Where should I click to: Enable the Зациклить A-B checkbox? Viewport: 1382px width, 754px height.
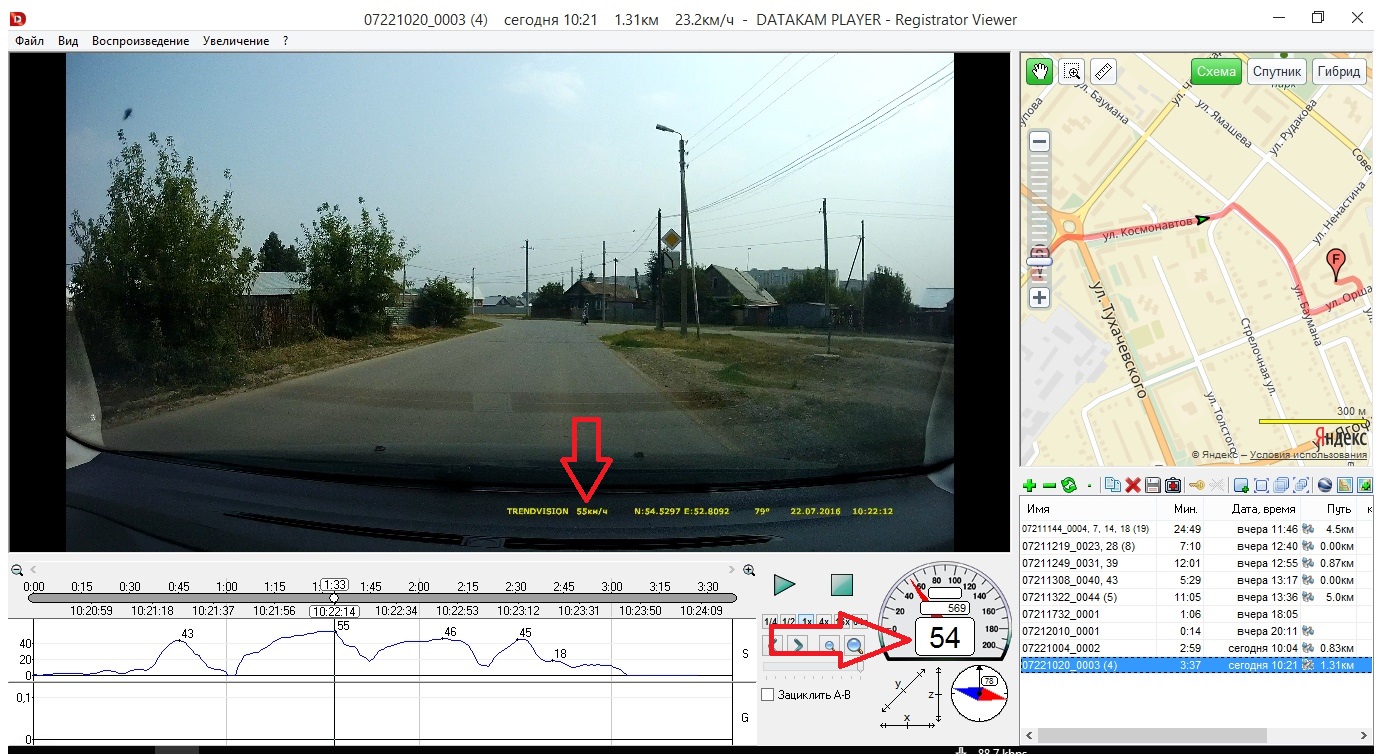[x=768, y=694]
